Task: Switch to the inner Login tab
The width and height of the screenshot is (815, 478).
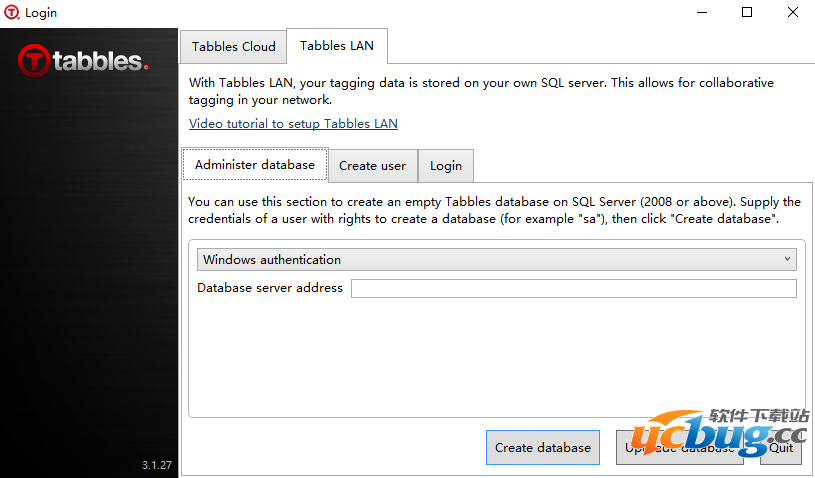Action: [x=445, y=166]
